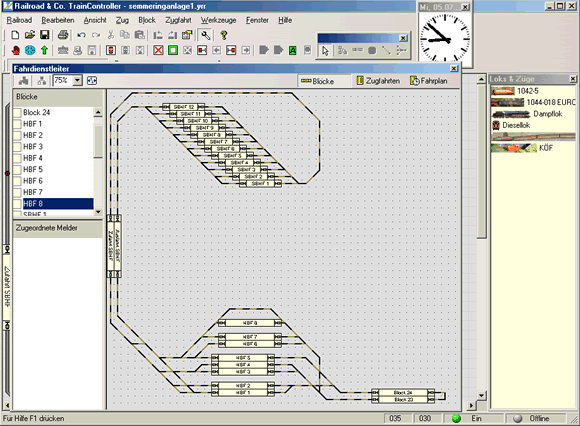Viewport: 580px width, 426px height.
Task: Click the green square box icon
Action: point(173,50)
